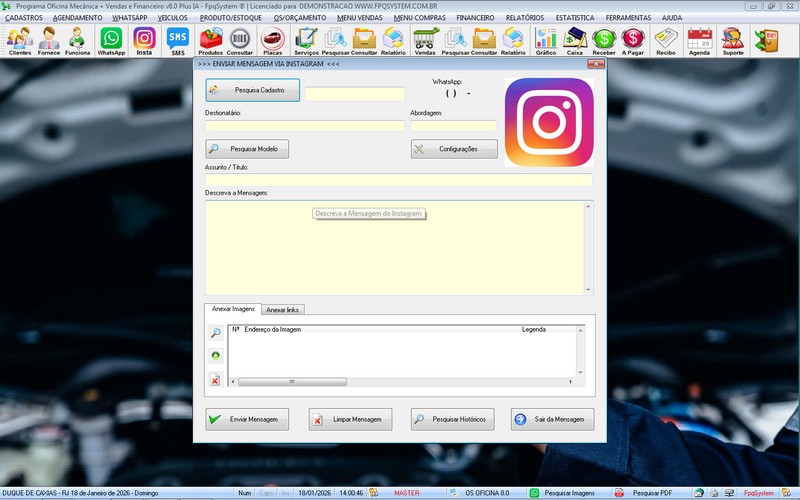
Task: Open the CADASTROS menu
Action: tap(23, 18)
